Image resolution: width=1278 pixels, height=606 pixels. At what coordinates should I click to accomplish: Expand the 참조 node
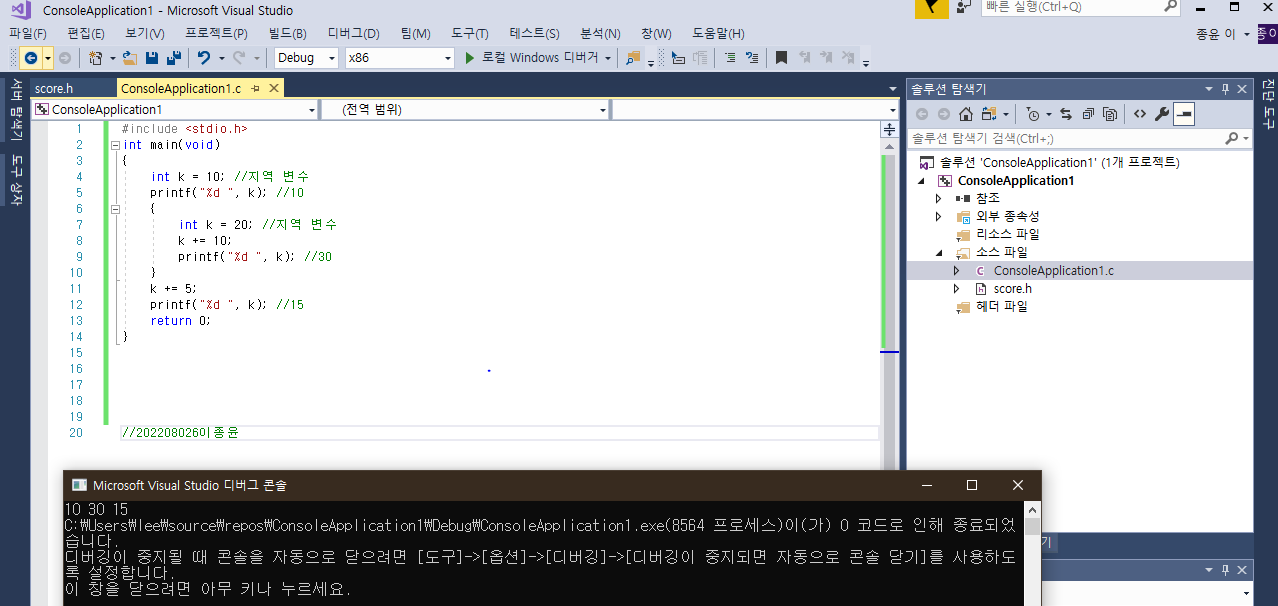pyautogui.click(x=938, y=198)
